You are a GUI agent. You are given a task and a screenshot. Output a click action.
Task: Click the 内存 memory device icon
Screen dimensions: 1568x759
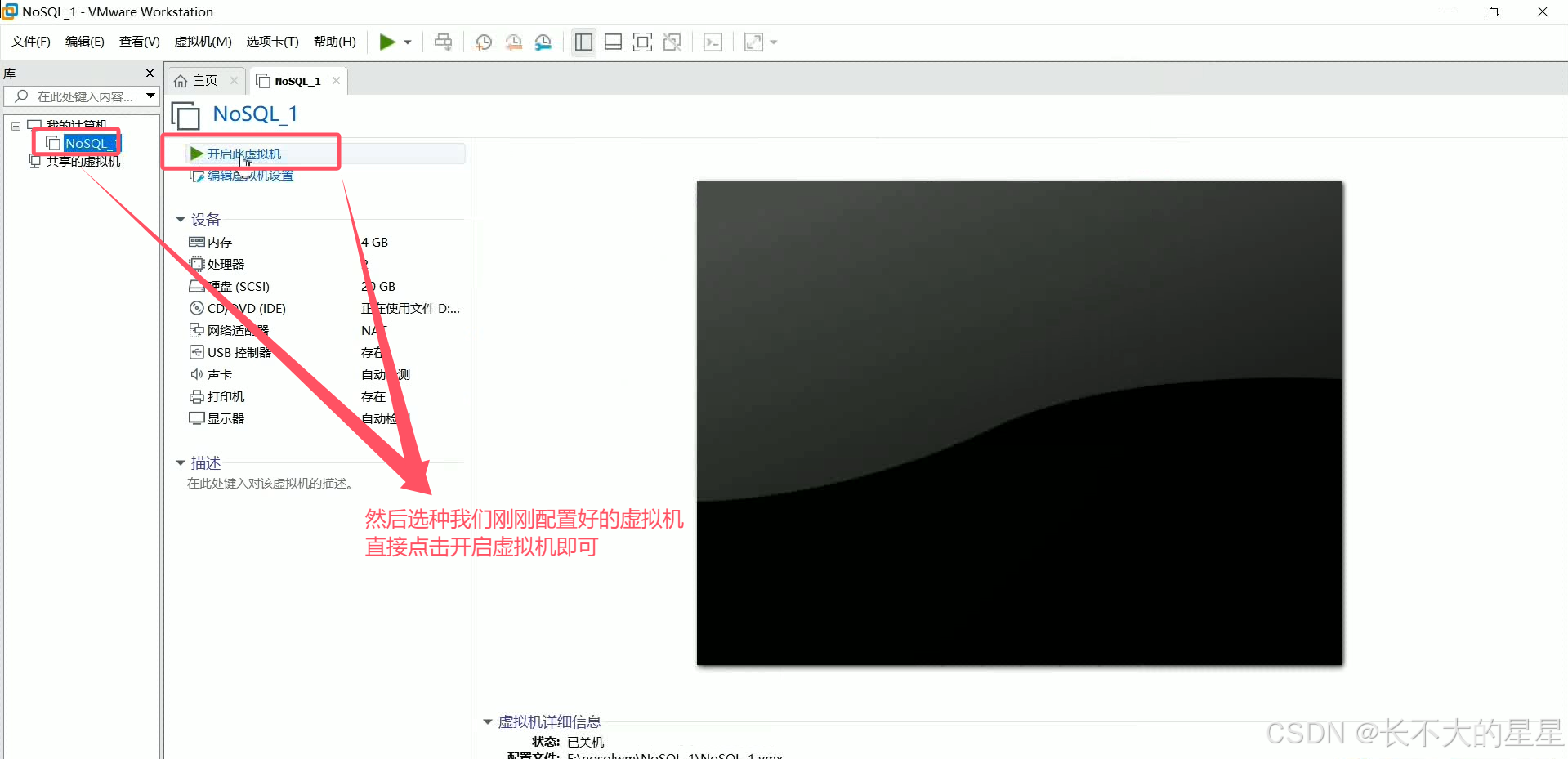197,242
